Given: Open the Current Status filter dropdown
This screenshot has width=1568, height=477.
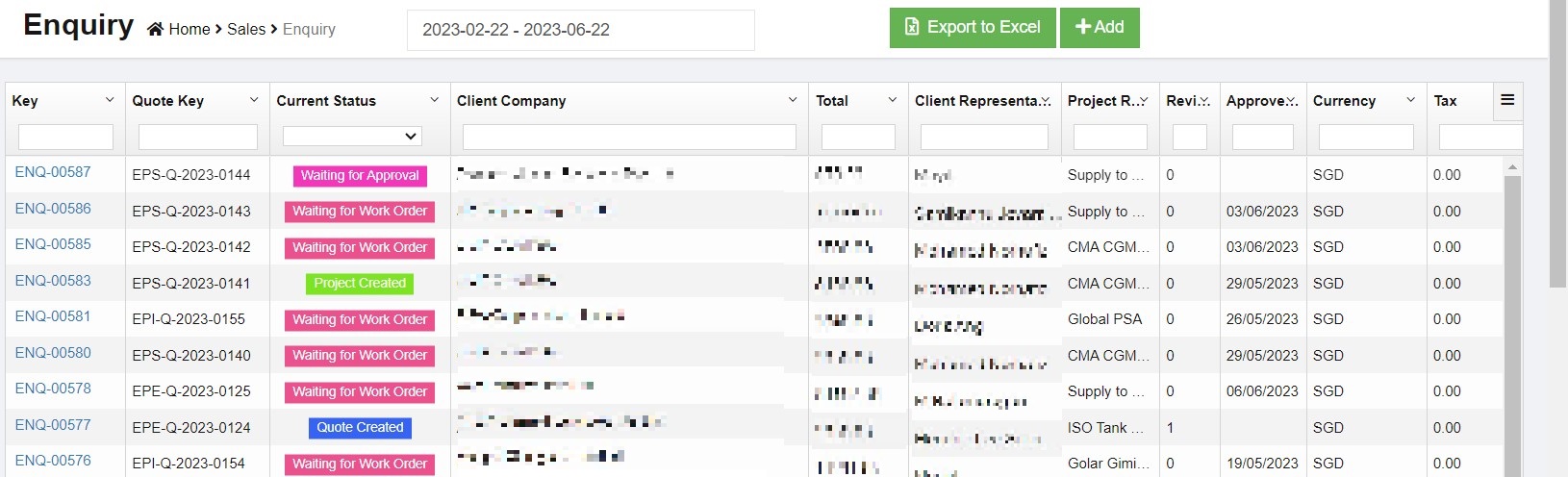Looking at the screenshot, I should pyautogui.click(x=353, y=137).
